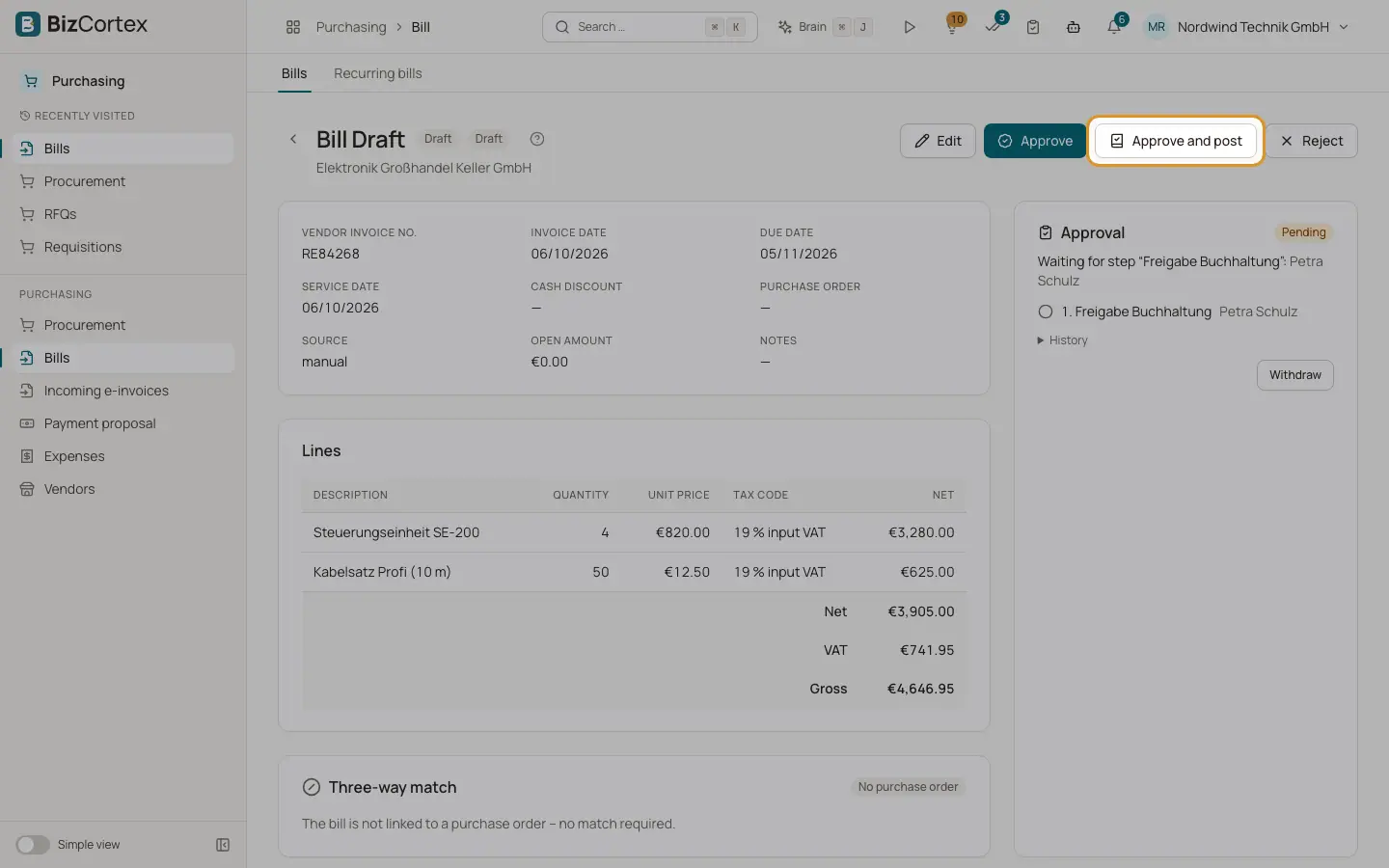Collapse the sidebar with the panel icon
Image resolution: width=1389 pixels, height=868 pixels.
(223, 845)
